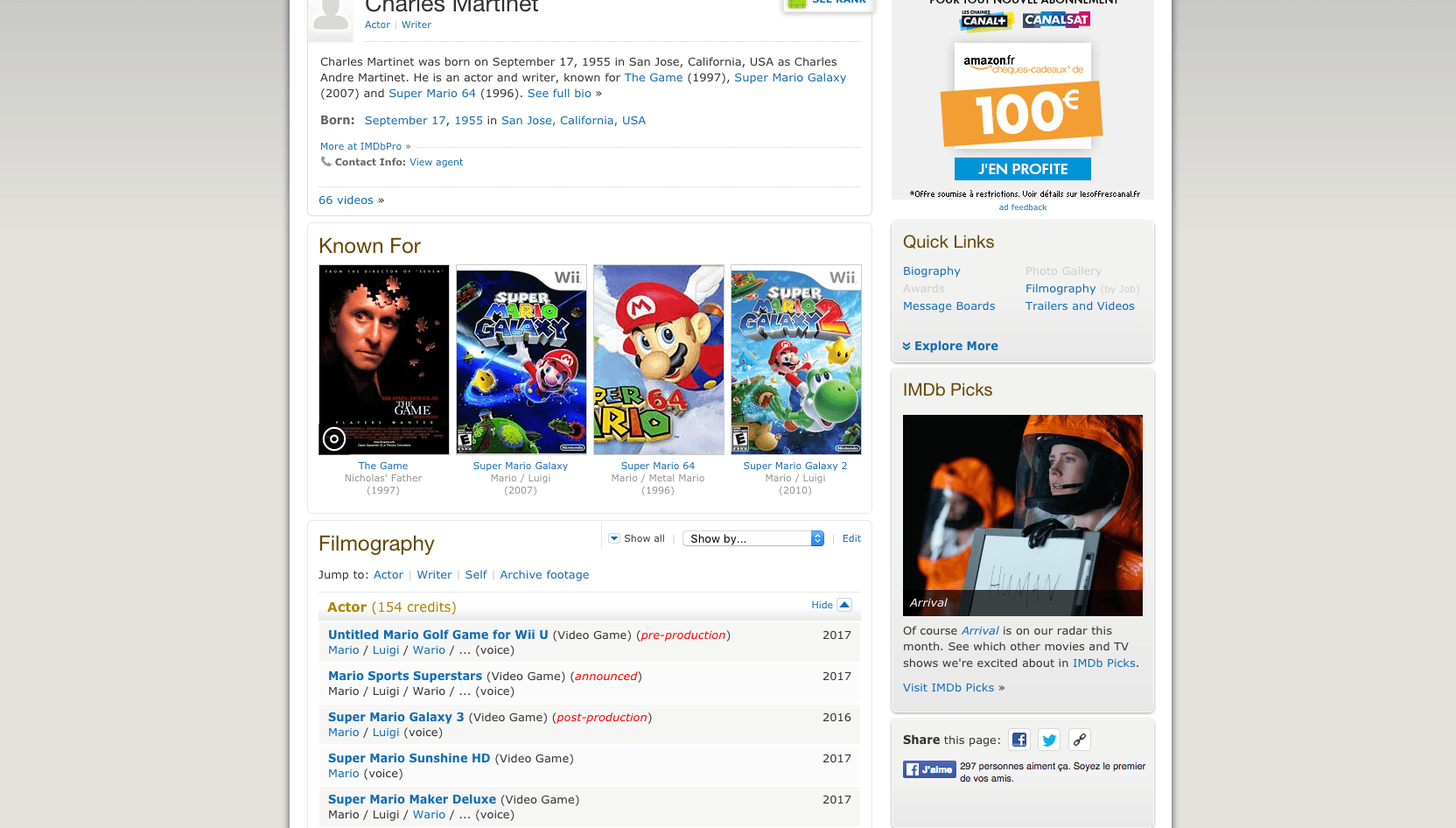
Task: Click the Facebook J'aime like button
Action: pos(929,769)
